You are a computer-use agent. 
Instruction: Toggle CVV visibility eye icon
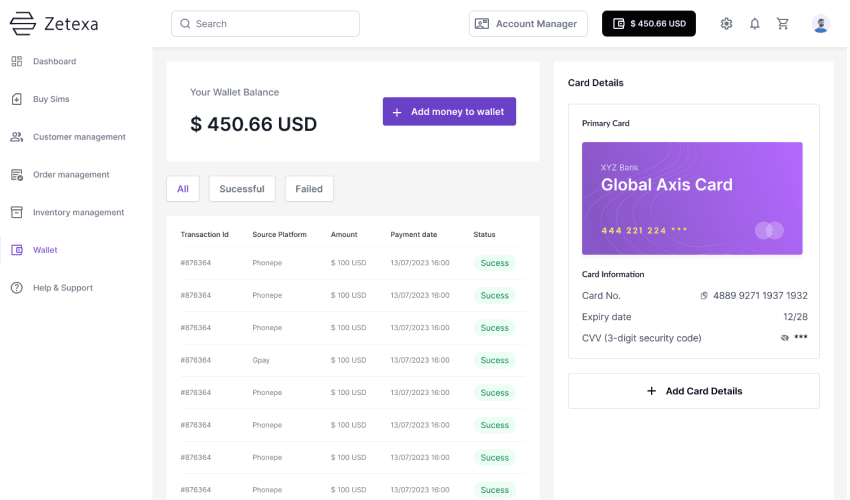click(x=784, y=338)
